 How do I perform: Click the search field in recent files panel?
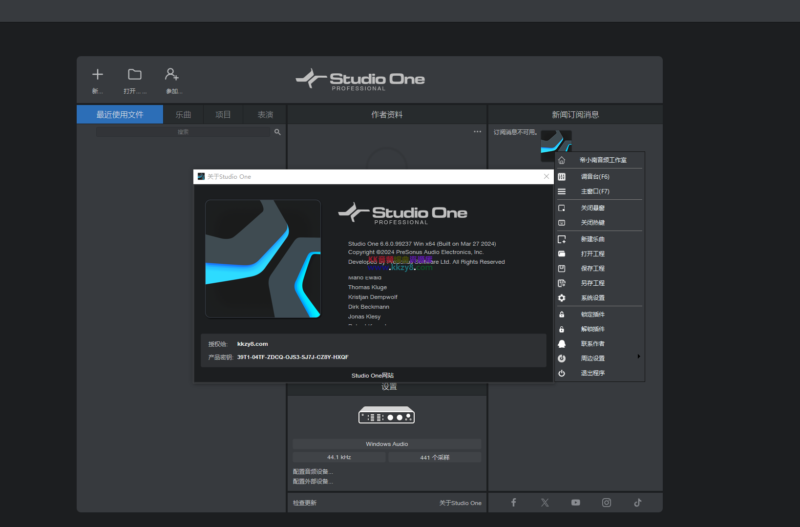click(x=183, y=132)
